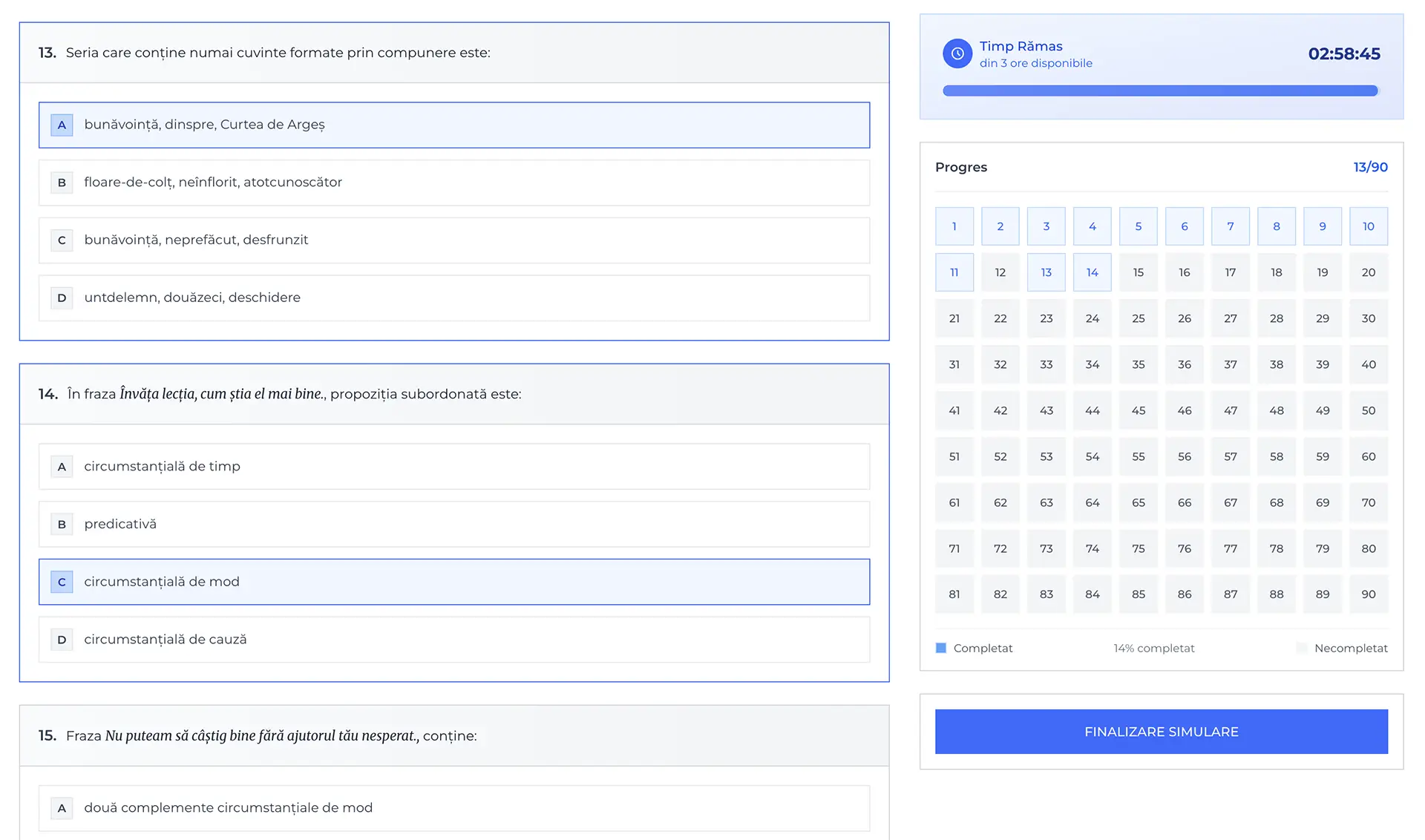Jump to question 77 in grid
Viewport: 1425px width, 840px height.
1231,548
